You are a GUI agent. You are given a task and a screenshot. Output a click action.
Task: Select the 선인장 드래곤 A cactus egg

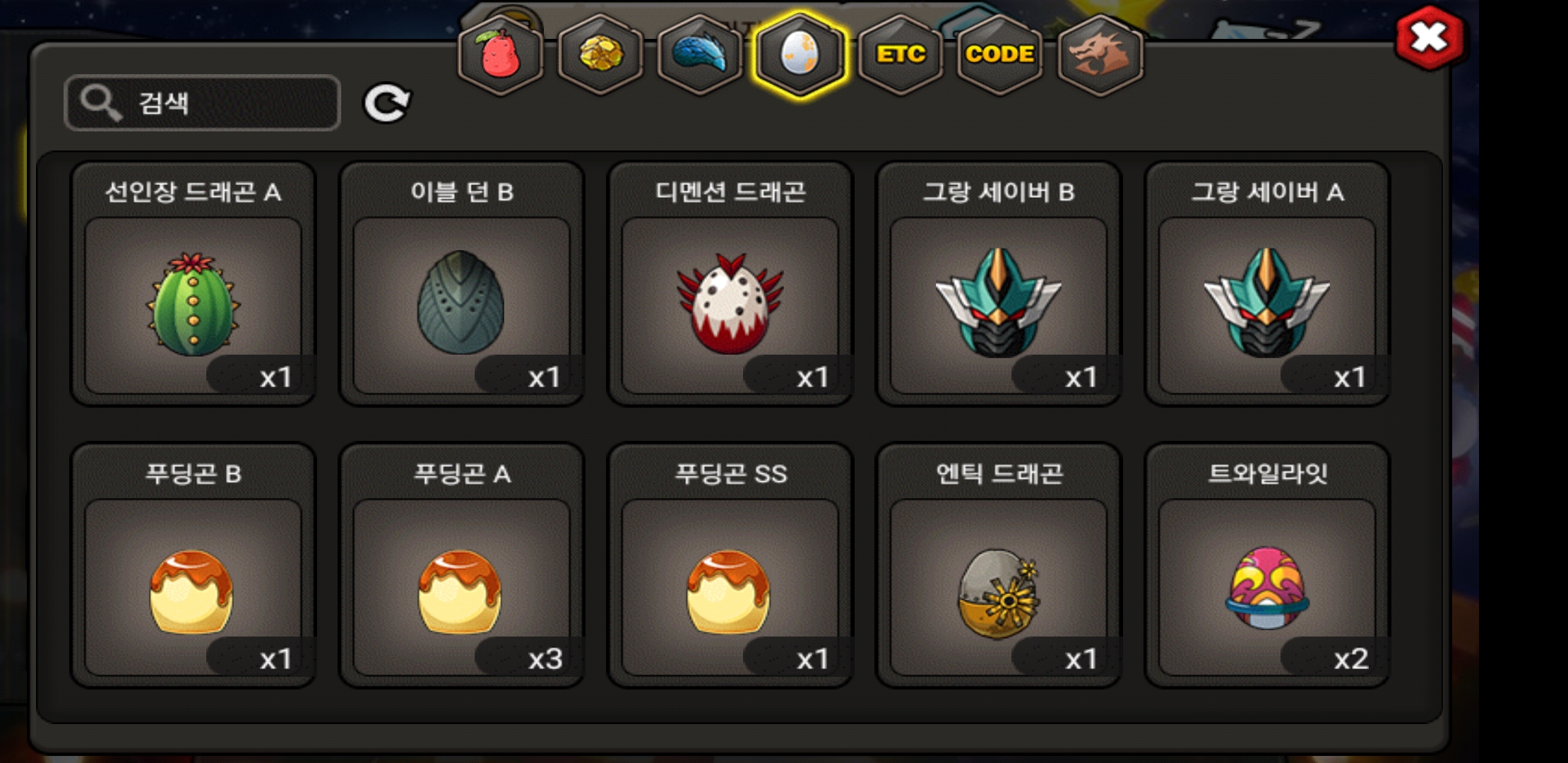(x=193, y=284)
